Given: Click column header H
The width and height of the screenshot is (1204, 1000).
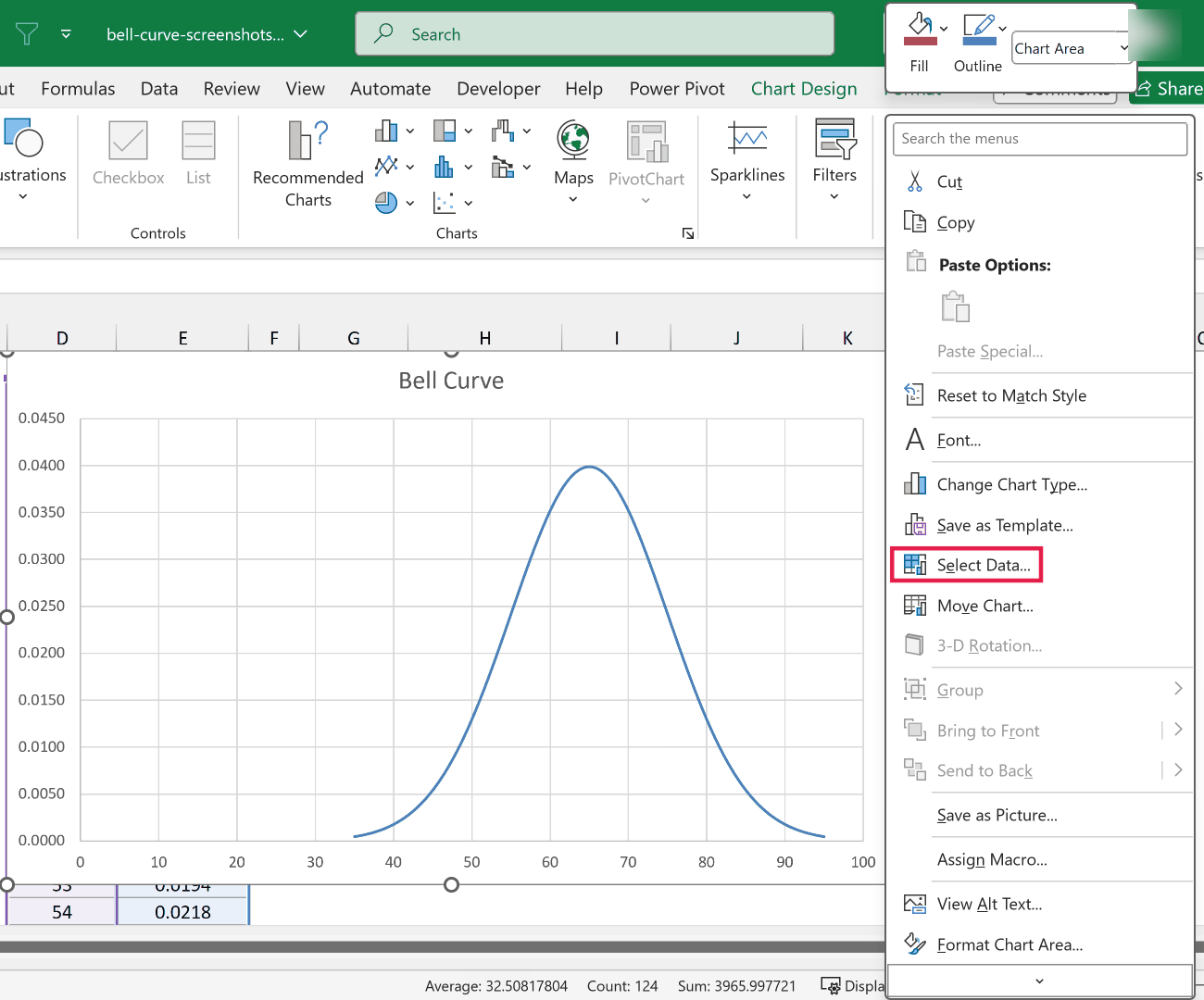Looking at the screenshot, I should [x=484, y=338].
